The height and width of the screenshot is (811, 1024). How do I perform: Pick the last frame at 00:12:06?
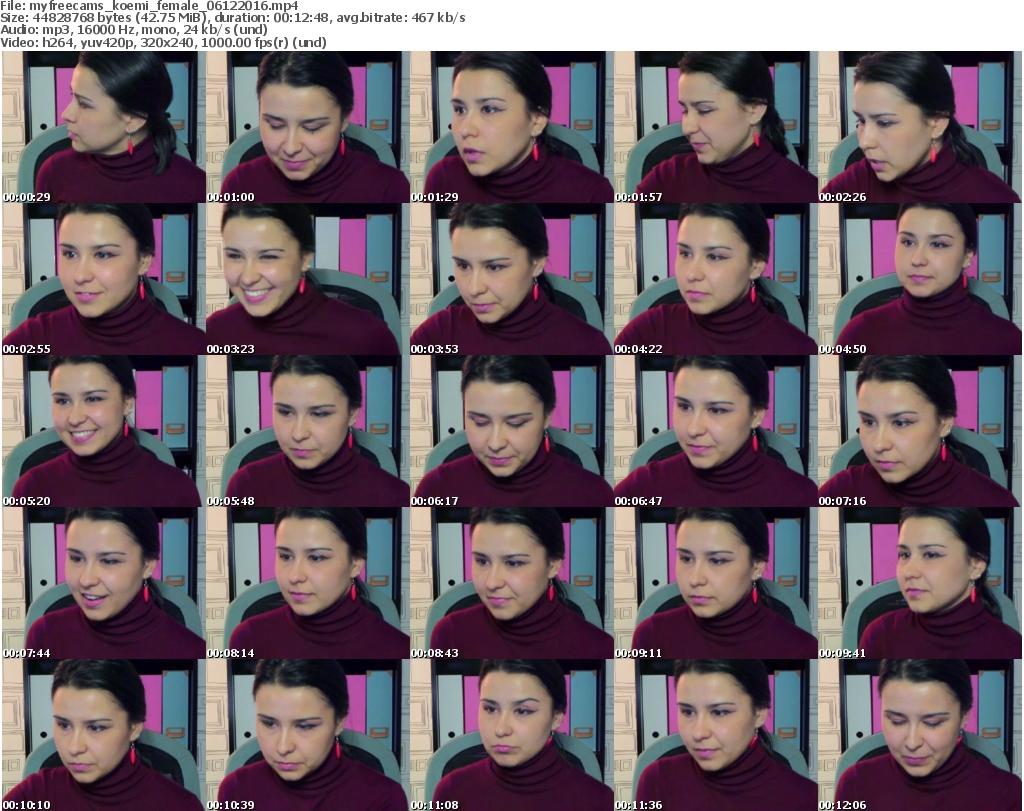coord(920,735)
